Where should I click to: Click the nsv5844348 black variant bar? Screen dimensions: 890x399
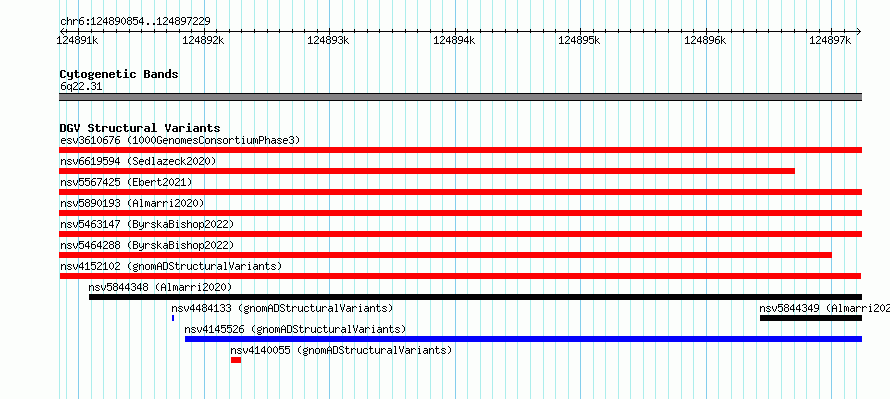476,297
